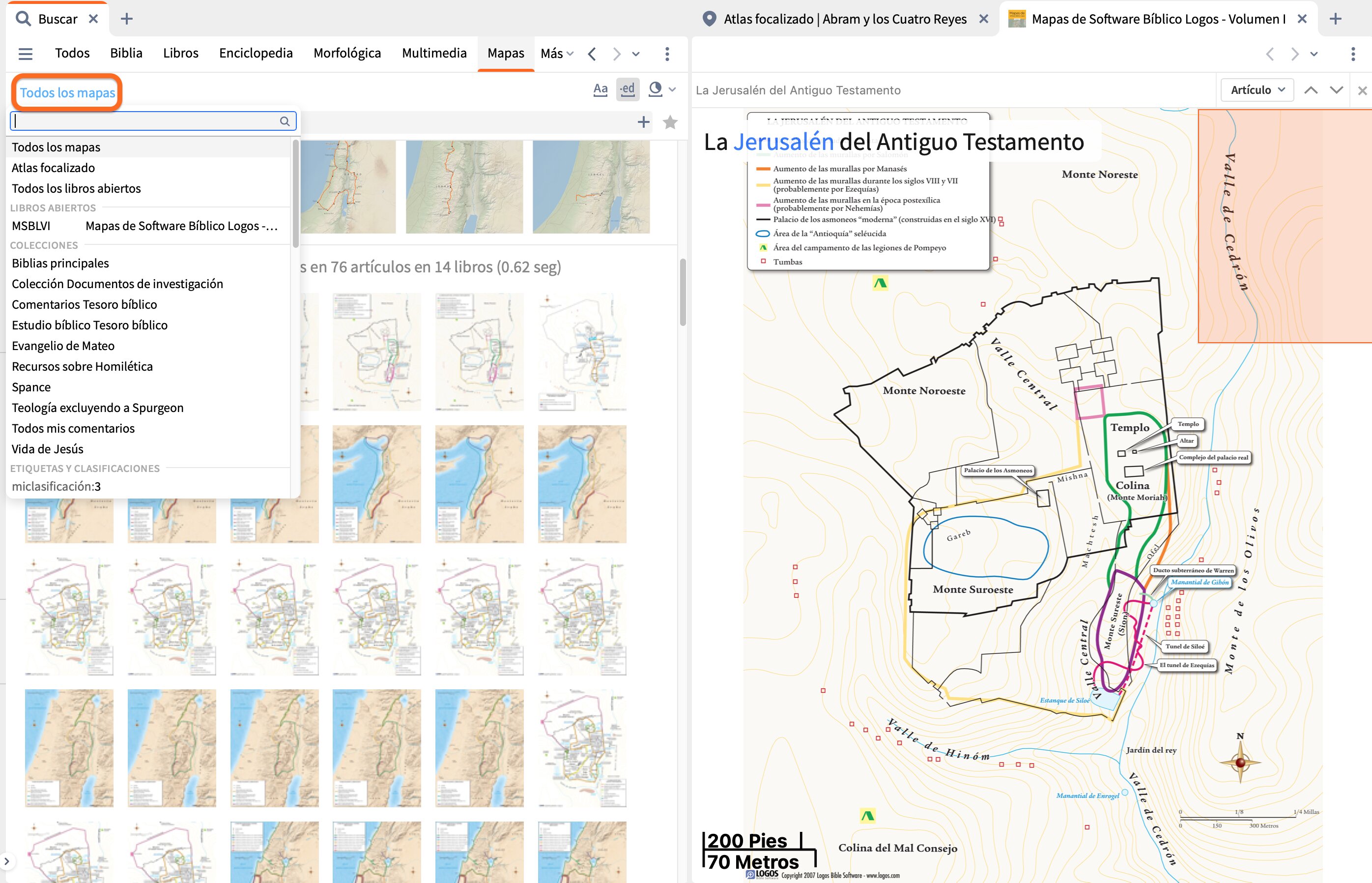This screenshot has height=883, width=1372.
Task: Click the favorites star icon
Action: (670, 121)
